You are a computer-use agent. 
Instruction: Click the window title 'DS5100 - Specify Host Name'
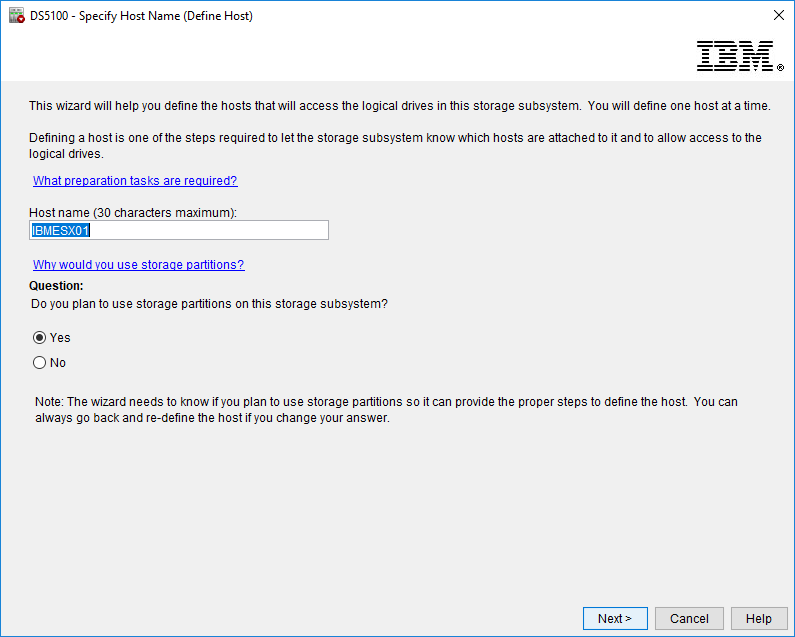[141, 16]
